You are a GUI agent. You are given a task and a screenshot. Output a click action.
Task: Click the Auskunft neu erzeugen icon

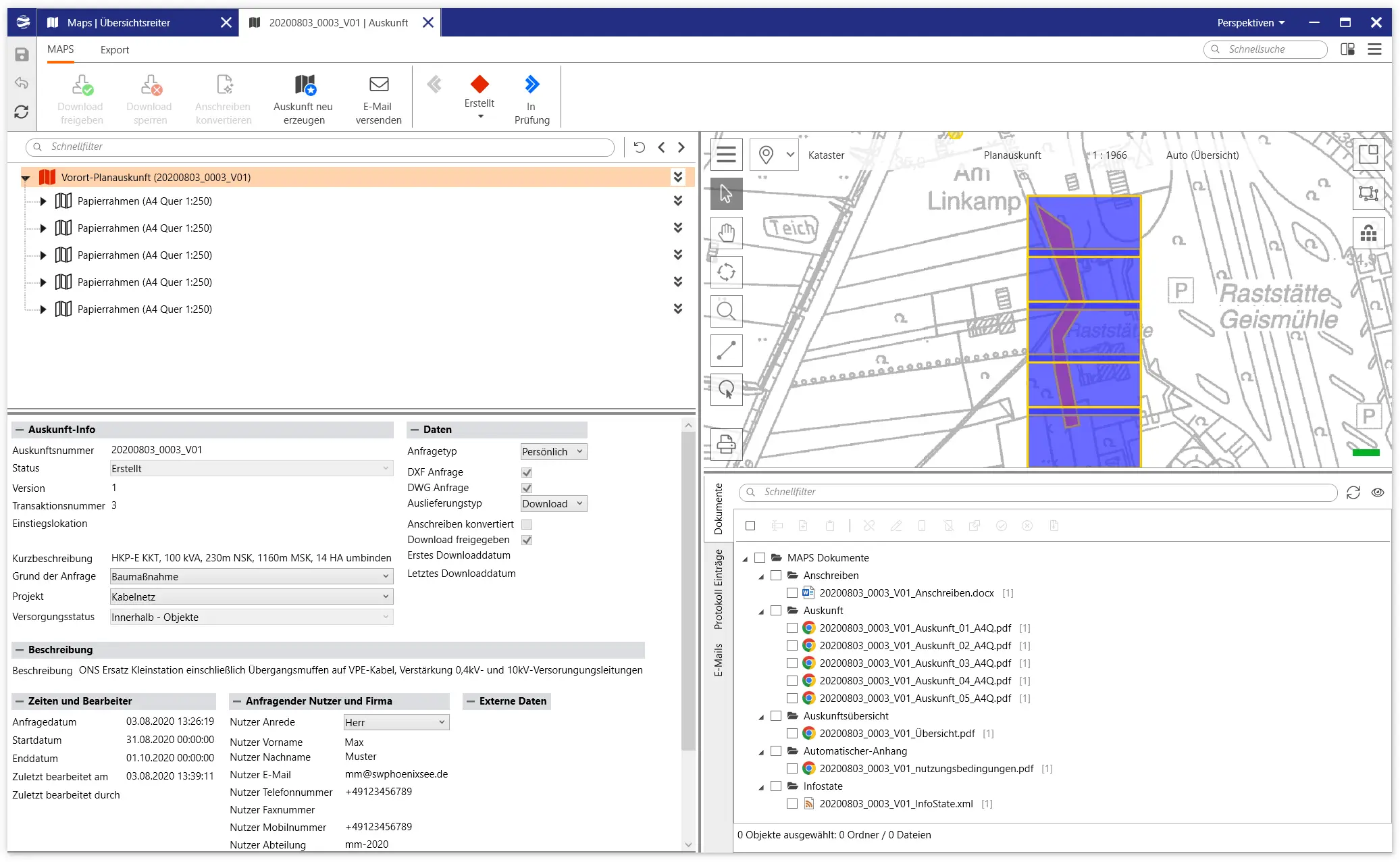pos(305,85)
